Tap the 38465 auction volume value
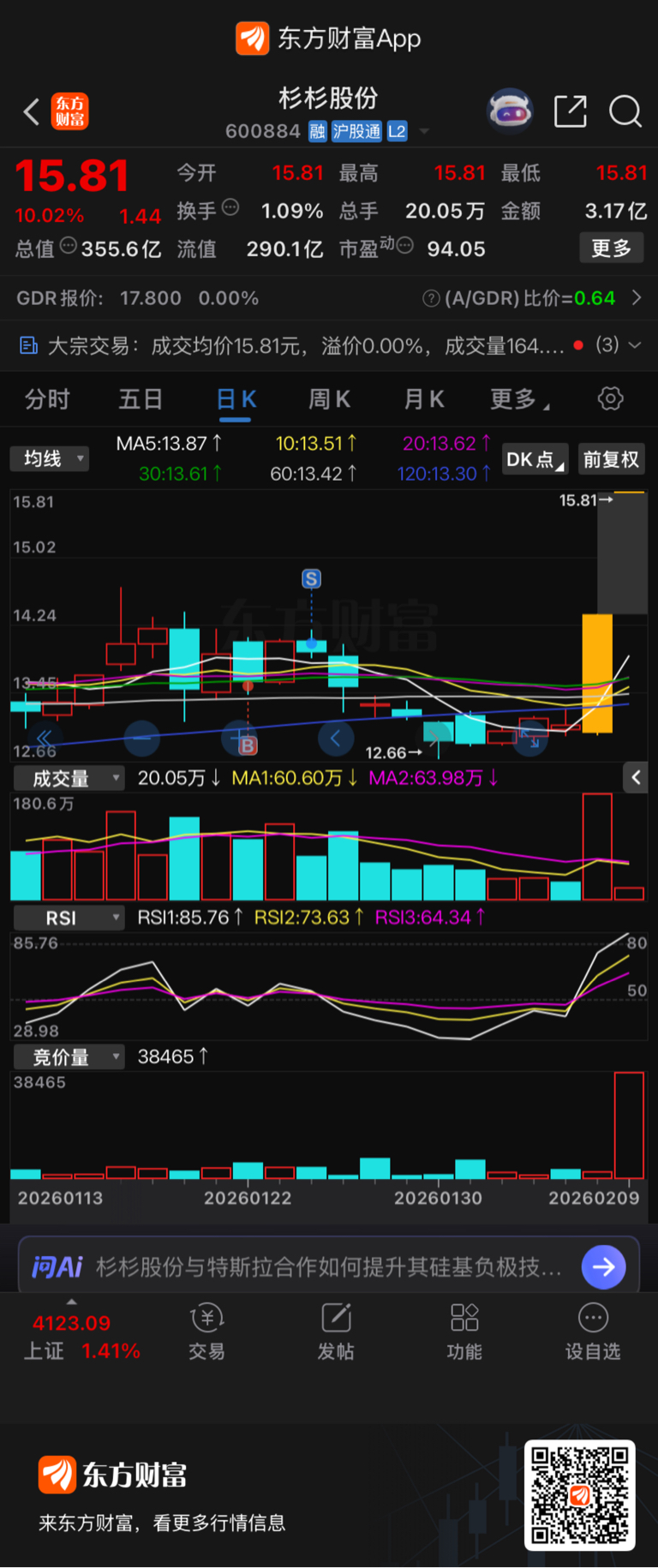 pyautogui.click(x=172, y=1056)
